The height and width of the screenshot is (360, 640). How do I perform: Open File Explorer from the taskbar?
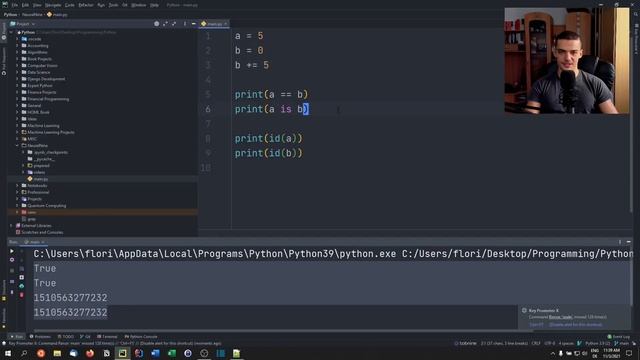click(x=57, y=353)
